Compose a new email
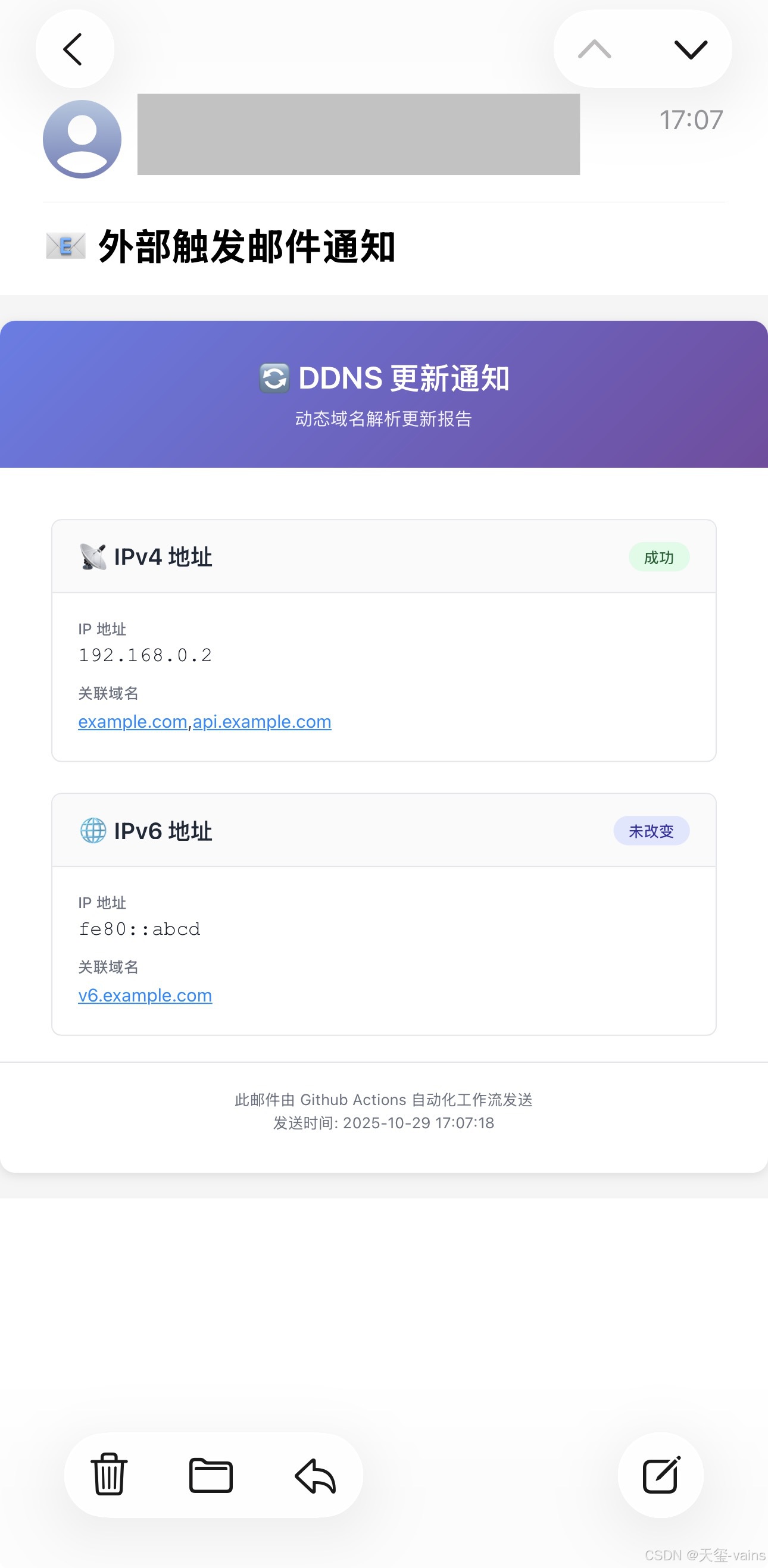 (660, 1476)
